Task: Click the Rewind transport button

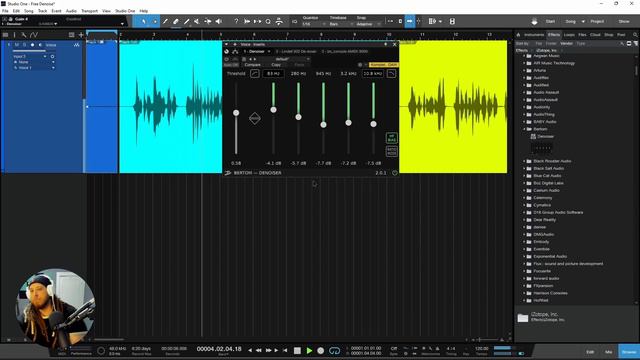Action: [x=259, y=351]
